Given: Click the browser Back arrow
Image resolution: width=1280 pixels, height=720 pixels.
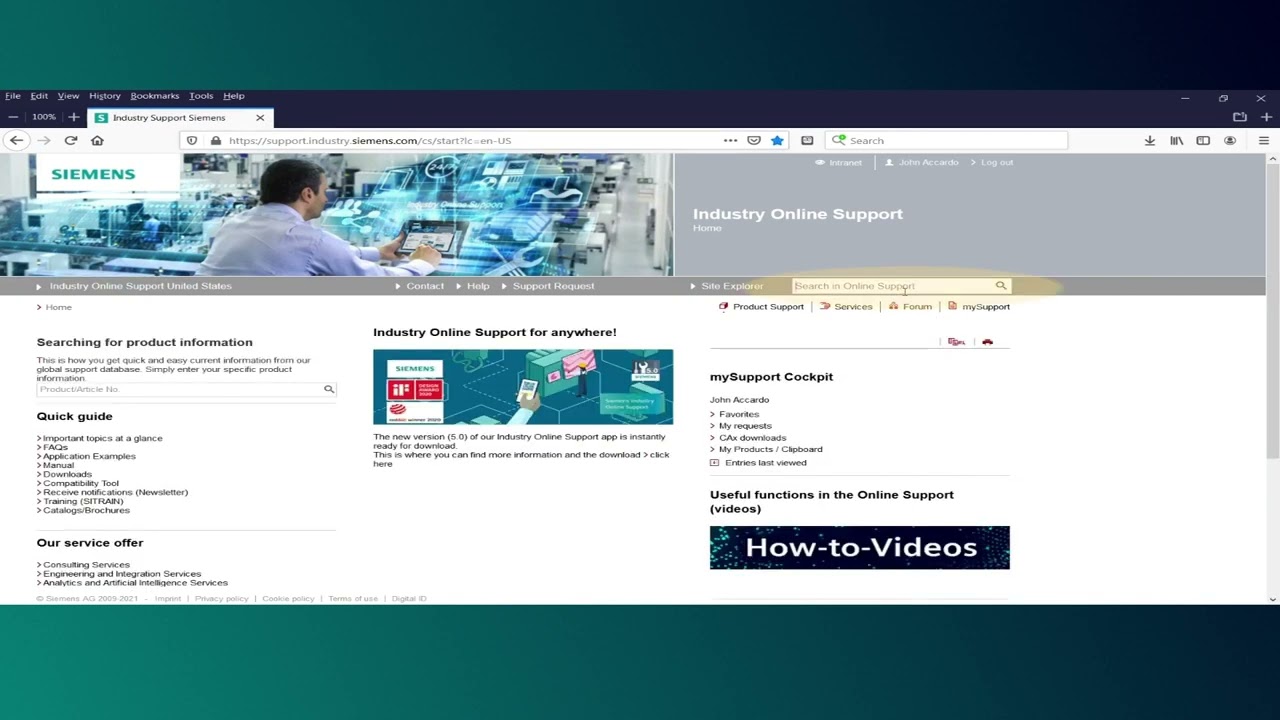Looking at the screenshot, I should [17, 141].
